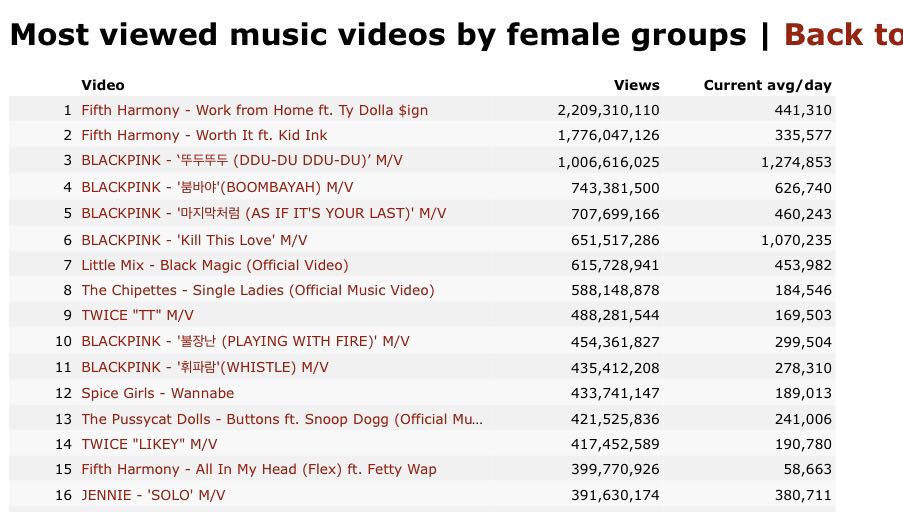Image resolution: width=903 pixels, height=512 pixels.
Task: Open Spice Girls Wannabe link
Action: [158, 393]
